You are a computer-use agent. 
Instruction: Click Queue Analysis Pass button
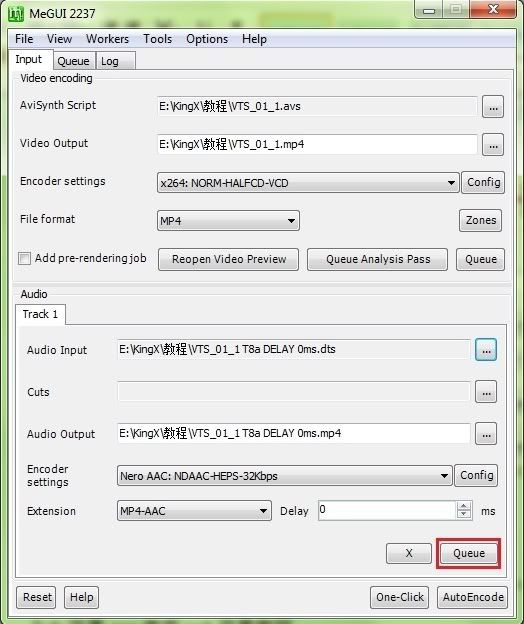click(378, 259)
